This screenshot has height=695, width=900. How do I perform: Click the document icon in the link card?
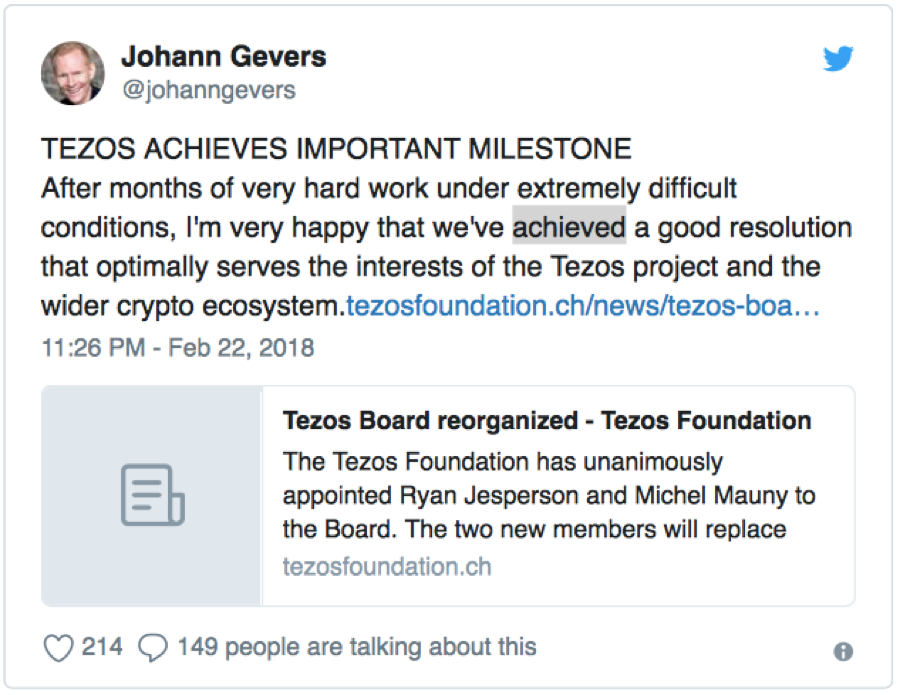click(151, 495)
